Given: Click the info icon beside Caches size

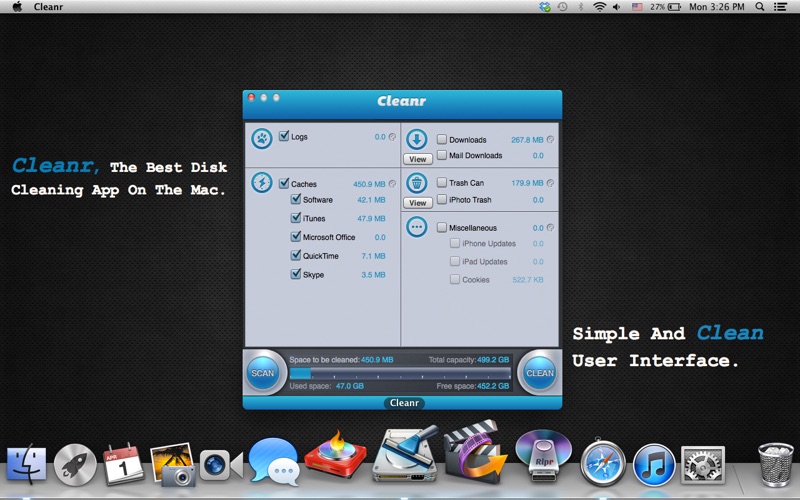Looking at the screenshot, I should coord(392,184).
